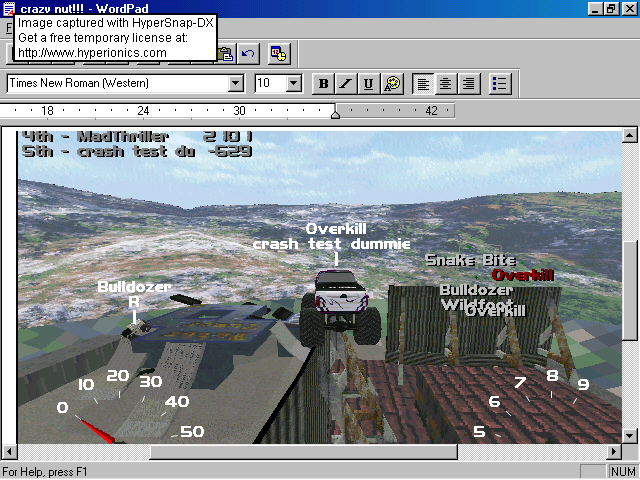Open the WordPad title bar system menu icon
This screenshot has width=640, height=480.
point(9,8)
